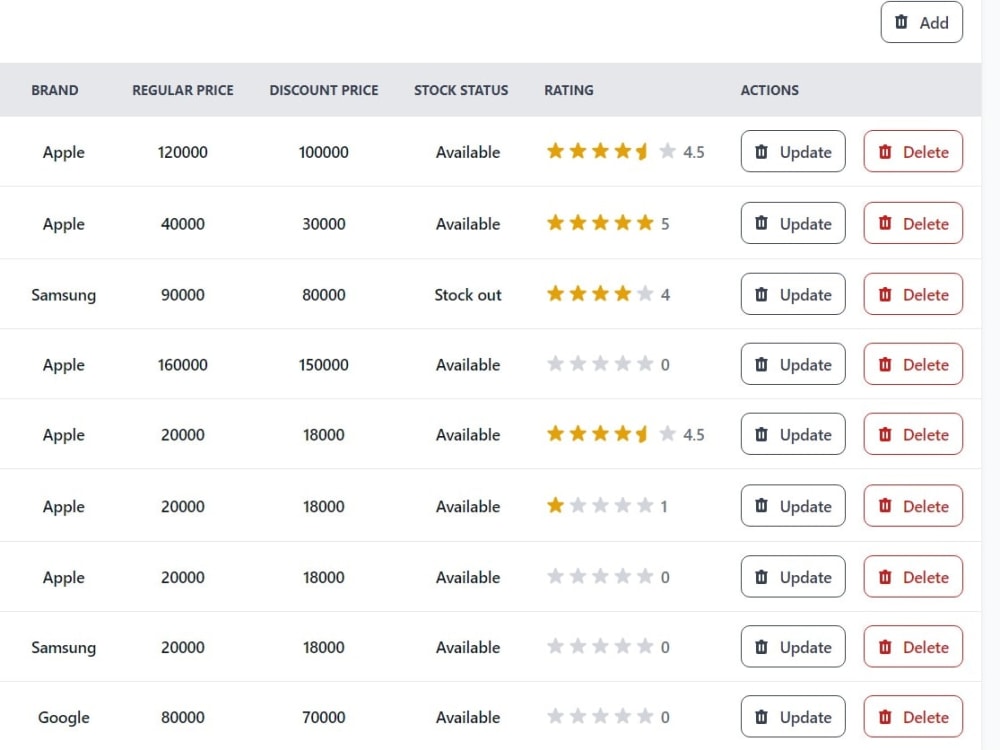Viewport: 1000px width, 750px height.
Task: Click the DISCOUNT PRICE column header
Action: [x=324, y=90]
